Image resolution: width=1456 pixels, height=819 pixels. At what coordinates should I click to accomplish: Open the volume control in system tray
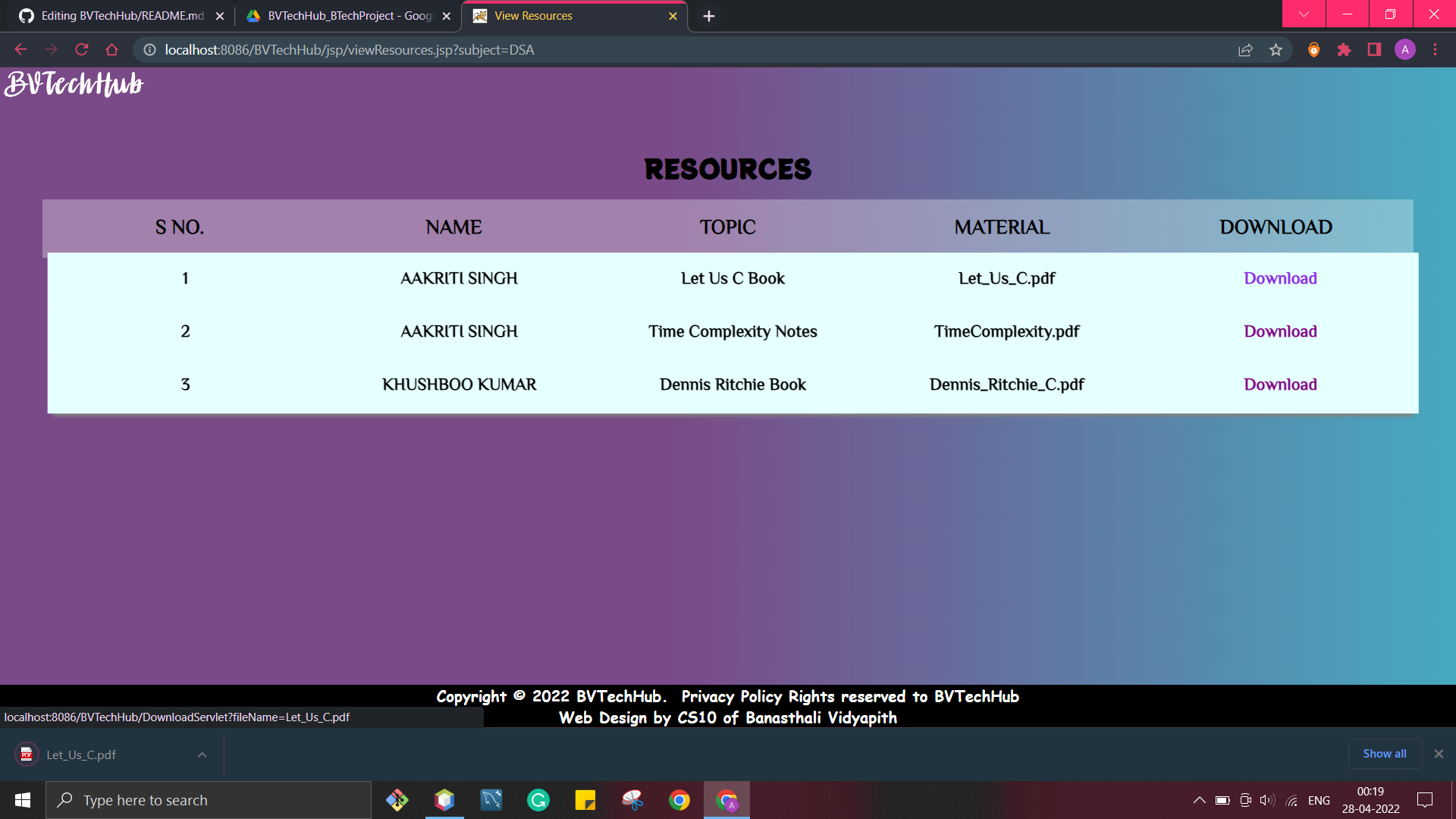tap(1267, 800)
